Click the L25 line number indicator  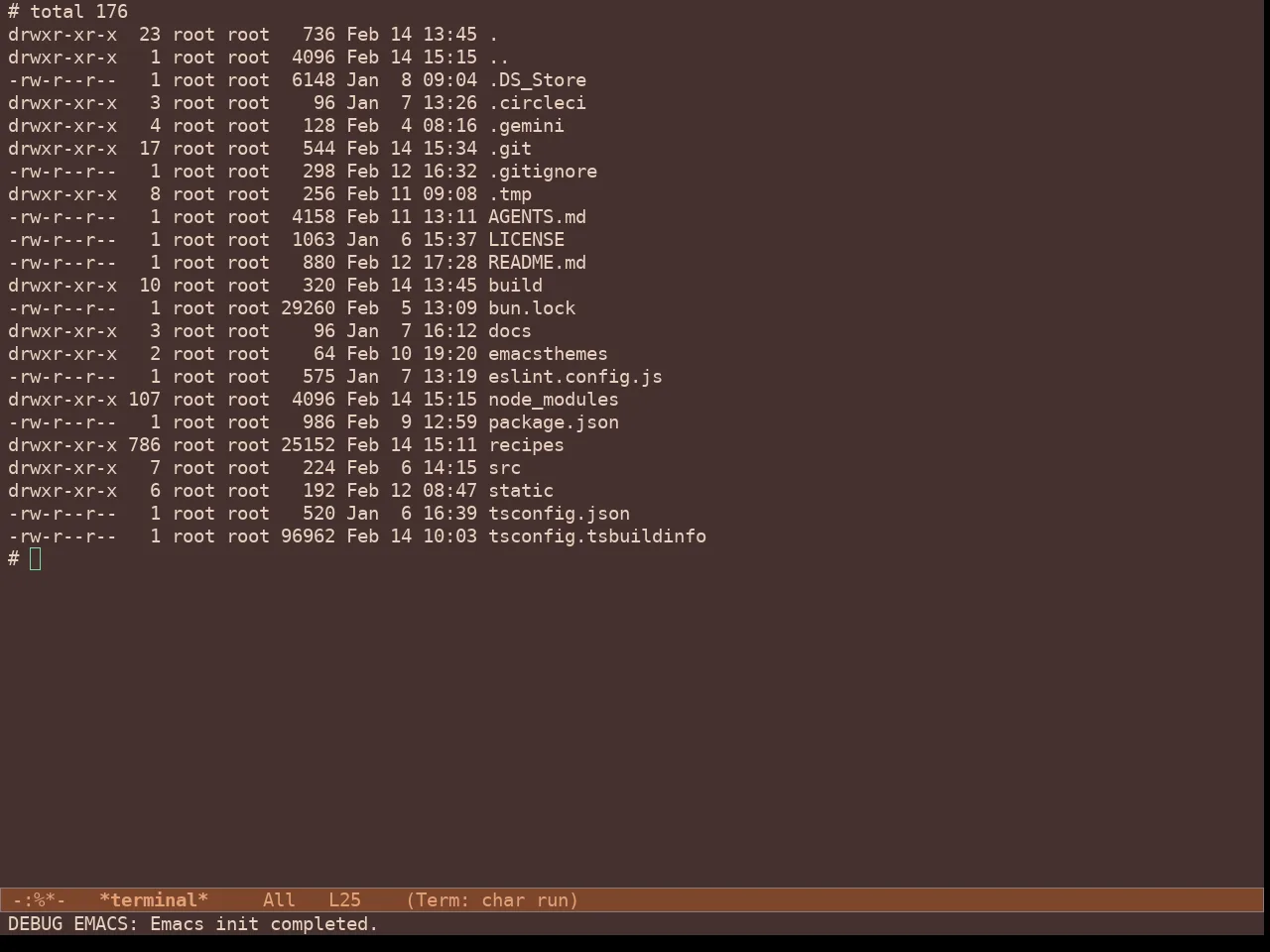(344, 900)
